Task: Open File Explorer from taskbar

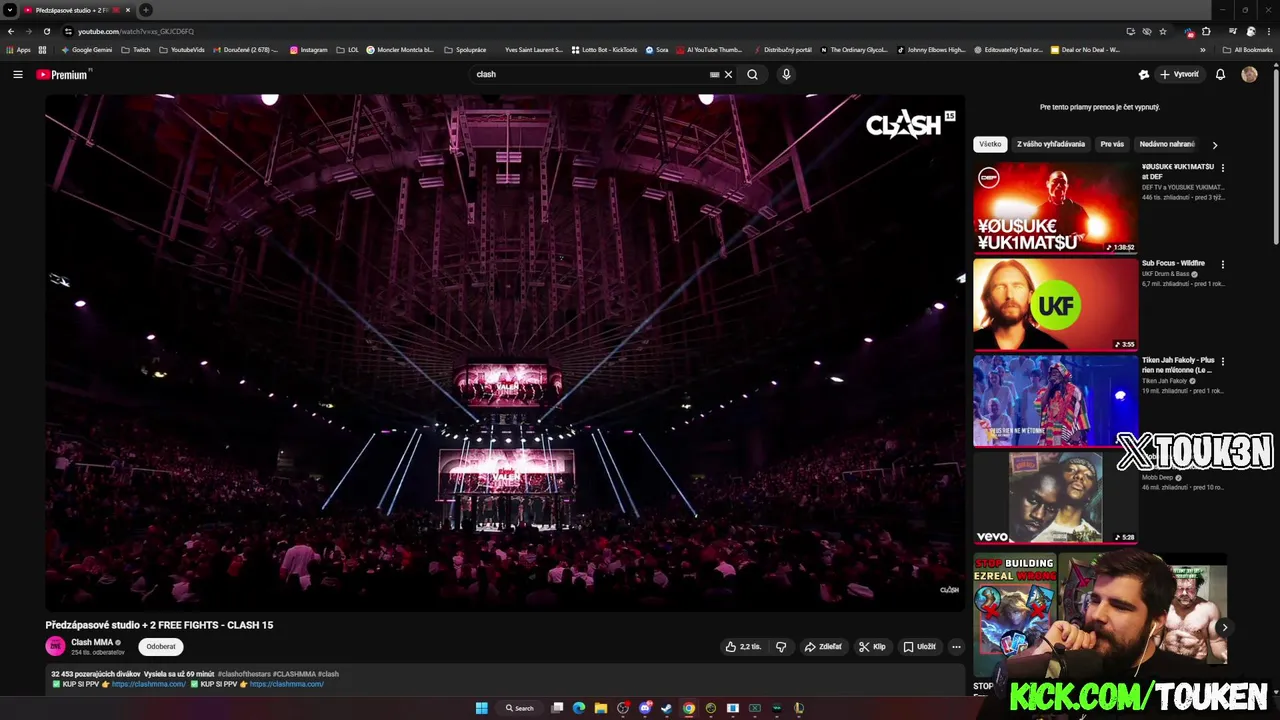Action: [x=601, y=708]
